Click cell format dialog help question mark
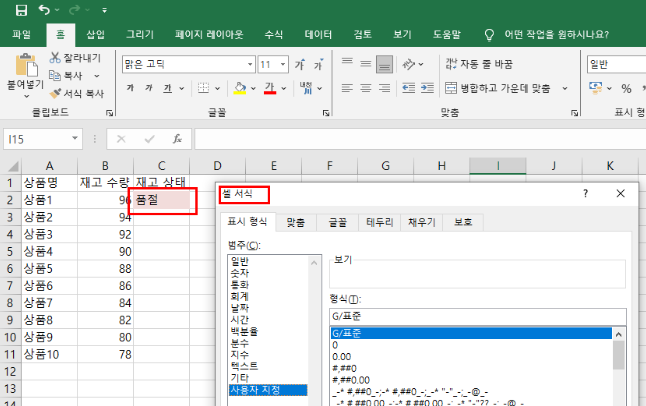This screenshot has height=406, width=646. point(585,193)
